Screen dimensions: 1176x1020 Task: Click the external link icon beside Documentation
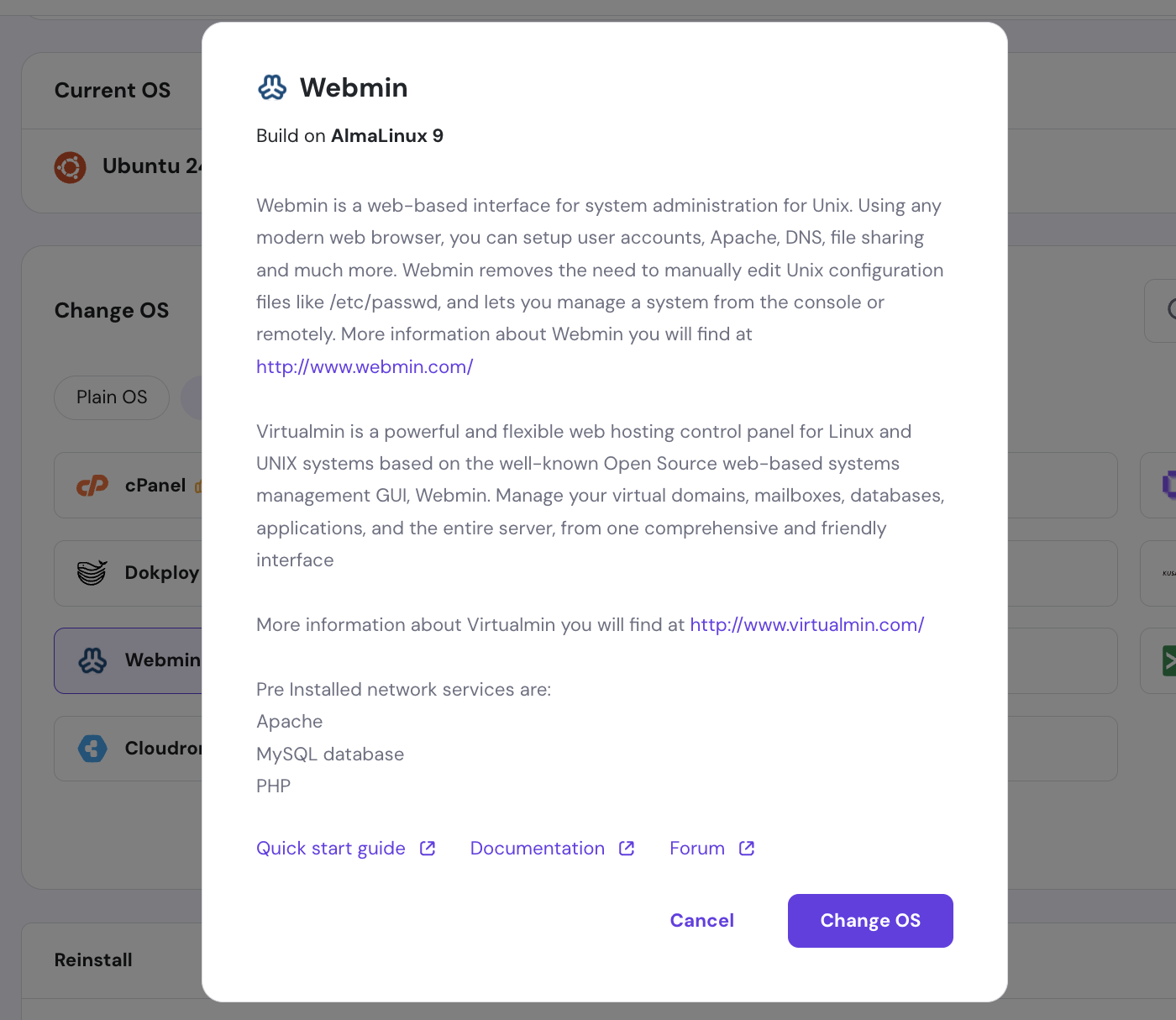tap(626, 848)
